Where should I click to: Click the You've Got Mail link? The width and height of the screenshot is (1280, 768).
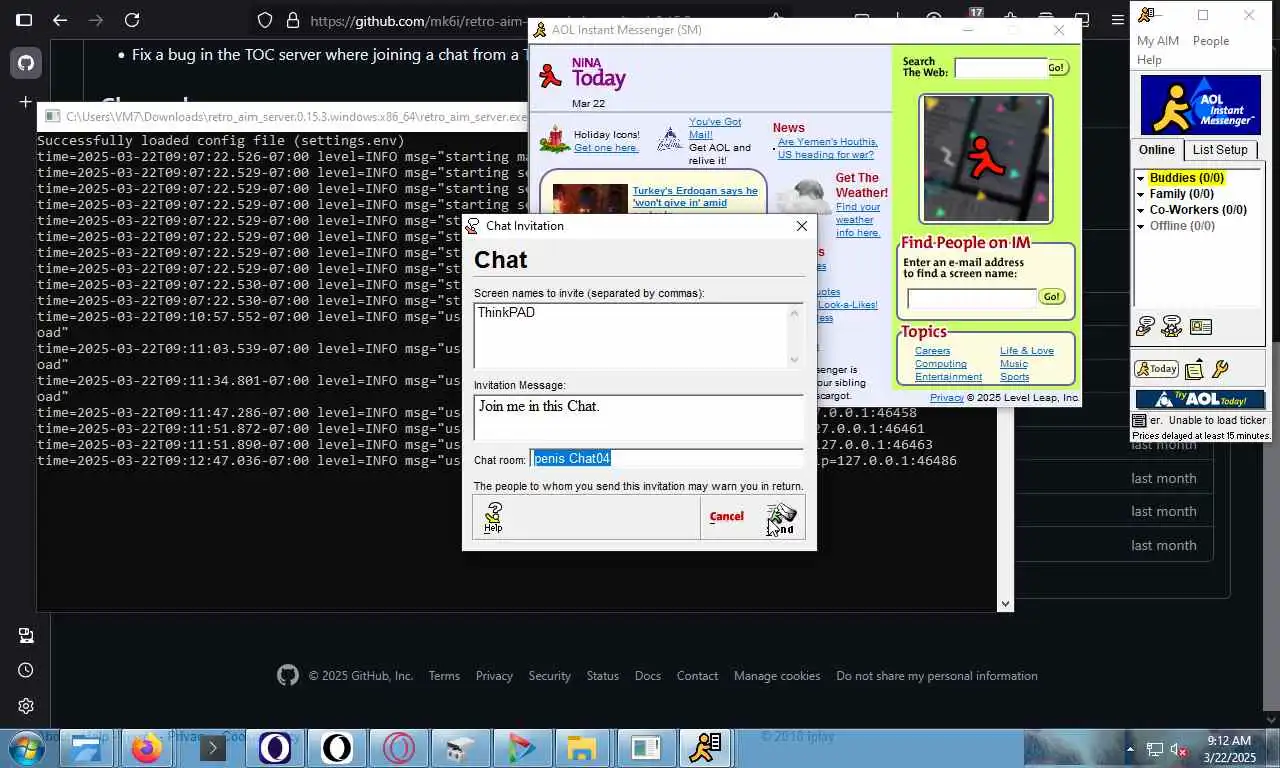click(714, 128)
